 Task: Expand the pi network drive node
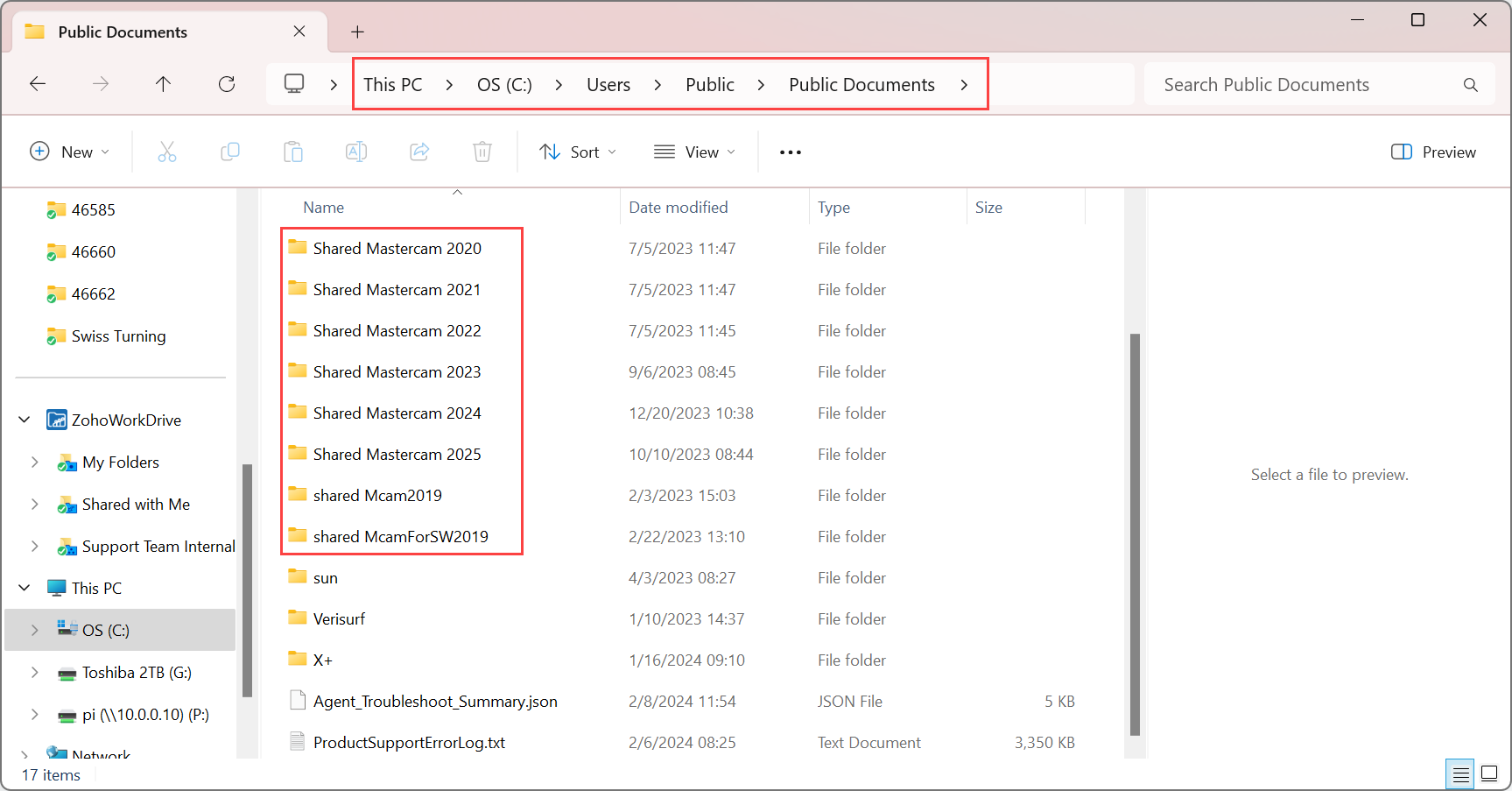click(x=34, y=714)
